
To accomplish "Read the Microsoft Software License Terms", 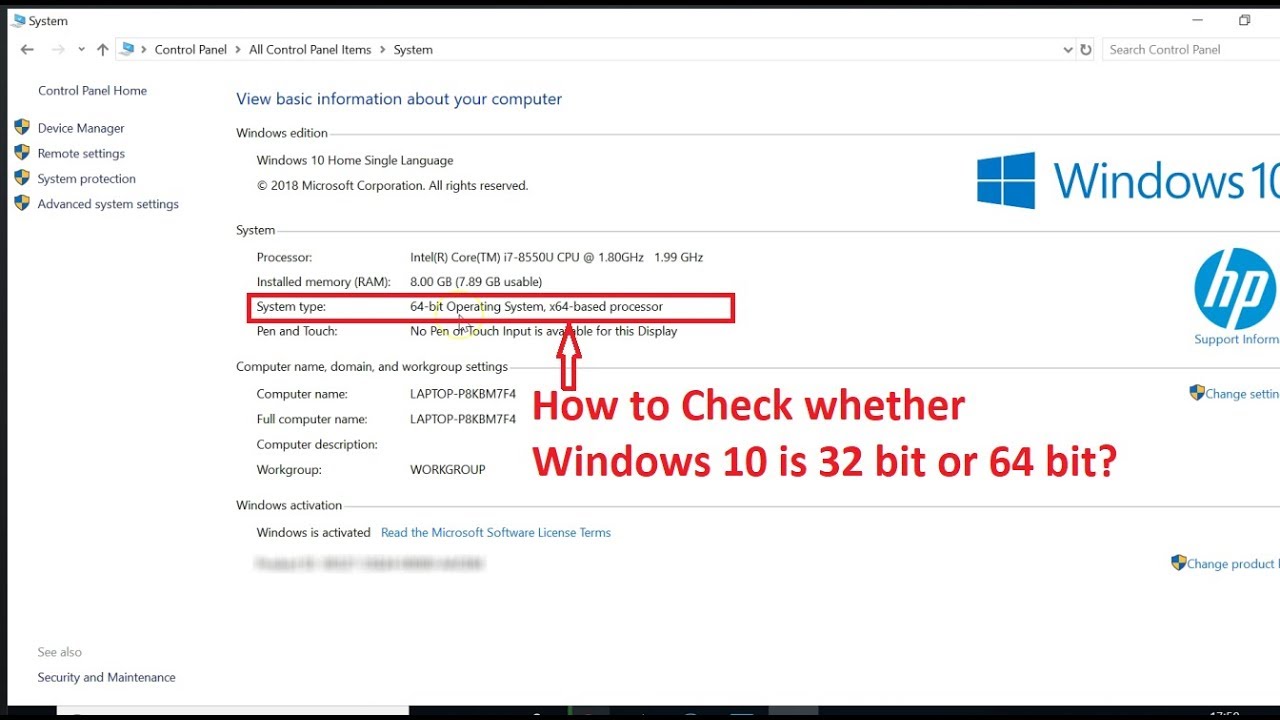I will (x=496, y=532).
